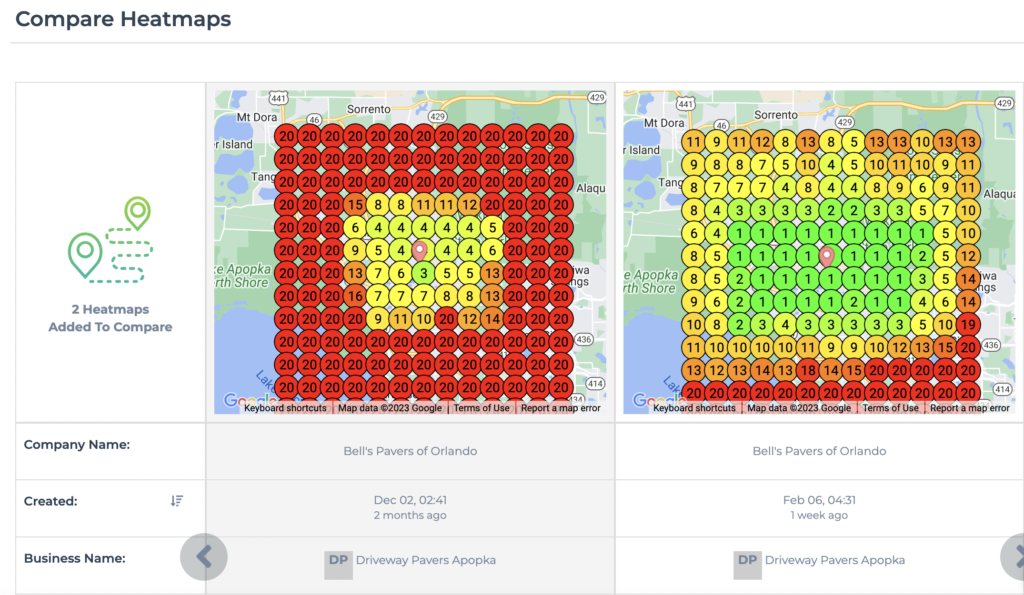The height and width of the screenshot is (595, 1024).
Task: Click the location pin on Feb 06 heatmap
Action: 827,257
